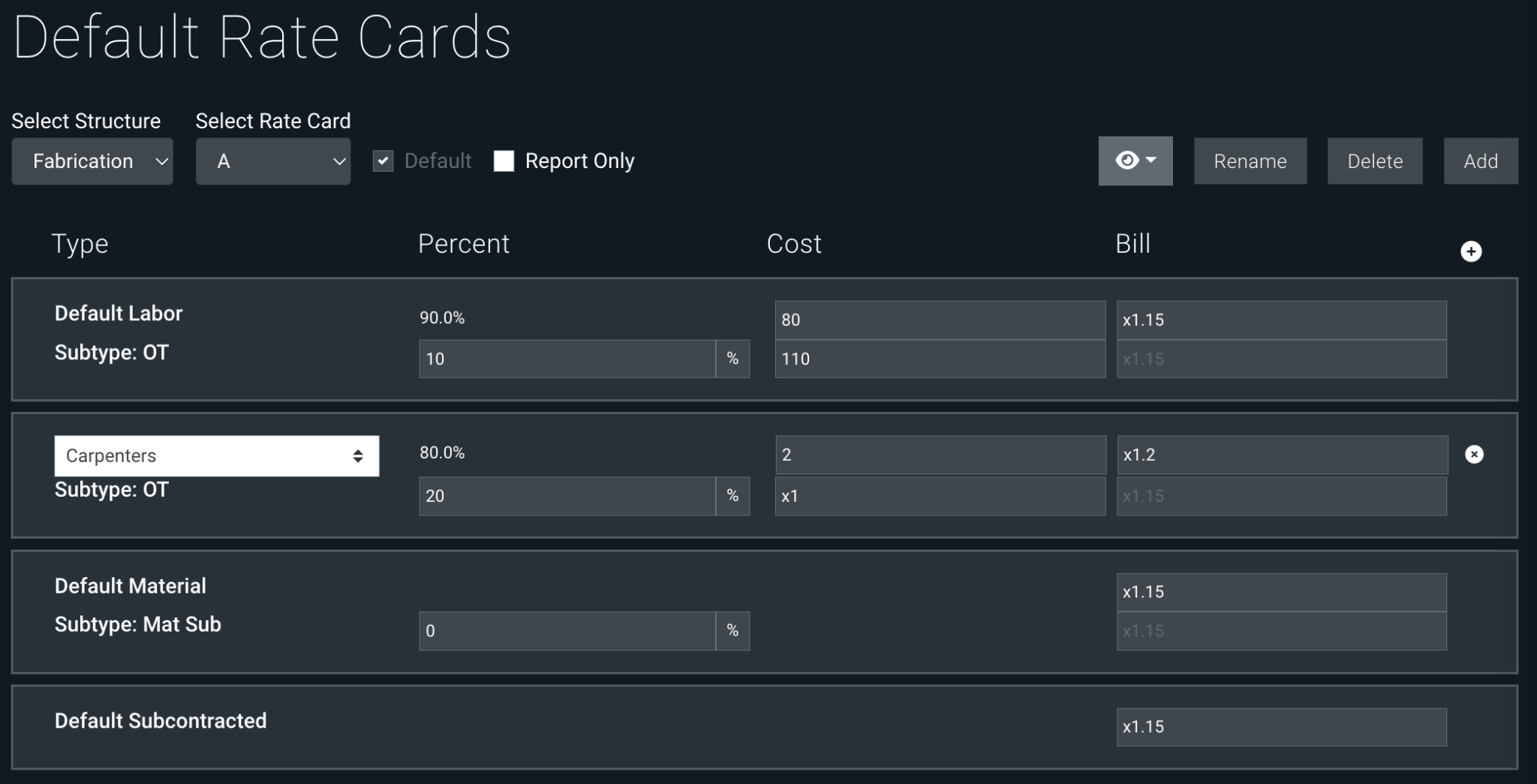Open the Fabrication structure dropdown
The image size is (1537, 784).
[x=92, y=161]
